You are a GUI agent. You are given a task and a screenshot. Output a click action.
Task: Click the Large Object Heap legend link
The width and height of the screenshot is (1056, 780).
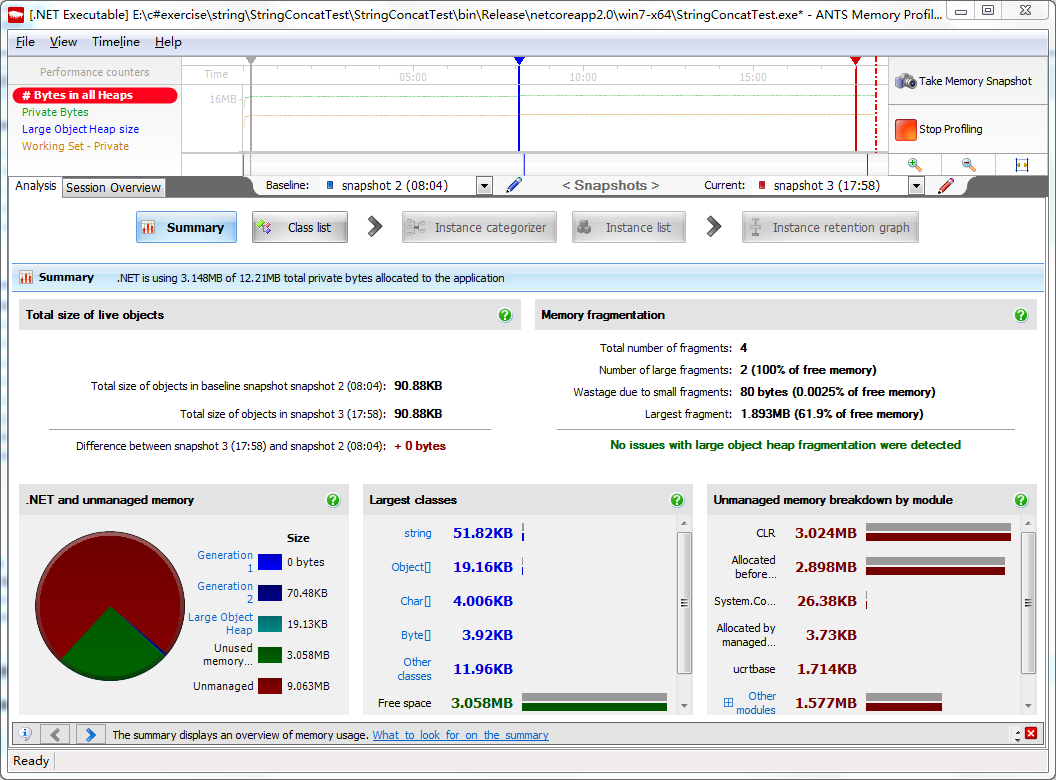pyautogui.click(x=220, y=624)
